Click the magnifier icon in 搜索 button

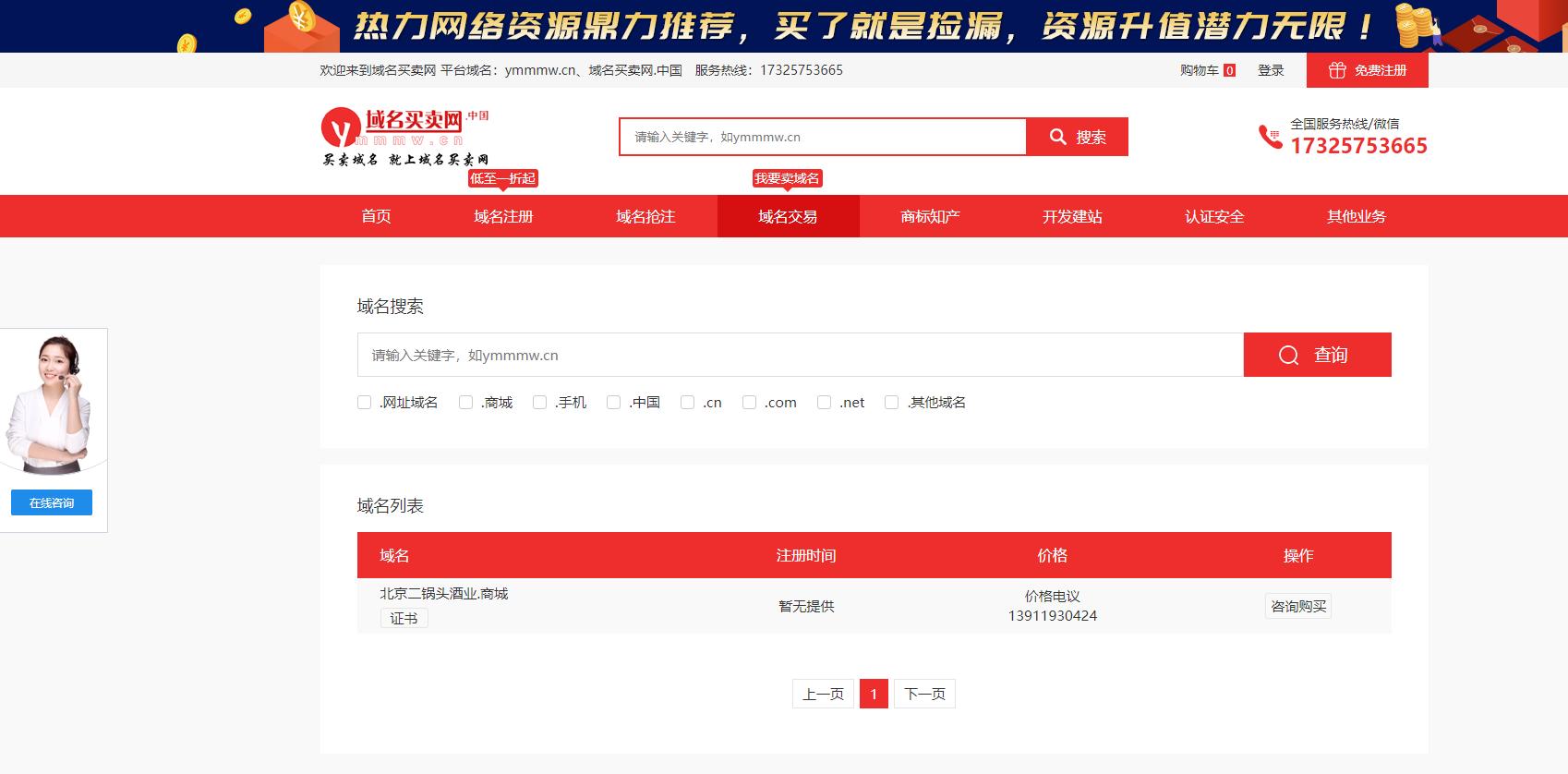click(1058, 137)
